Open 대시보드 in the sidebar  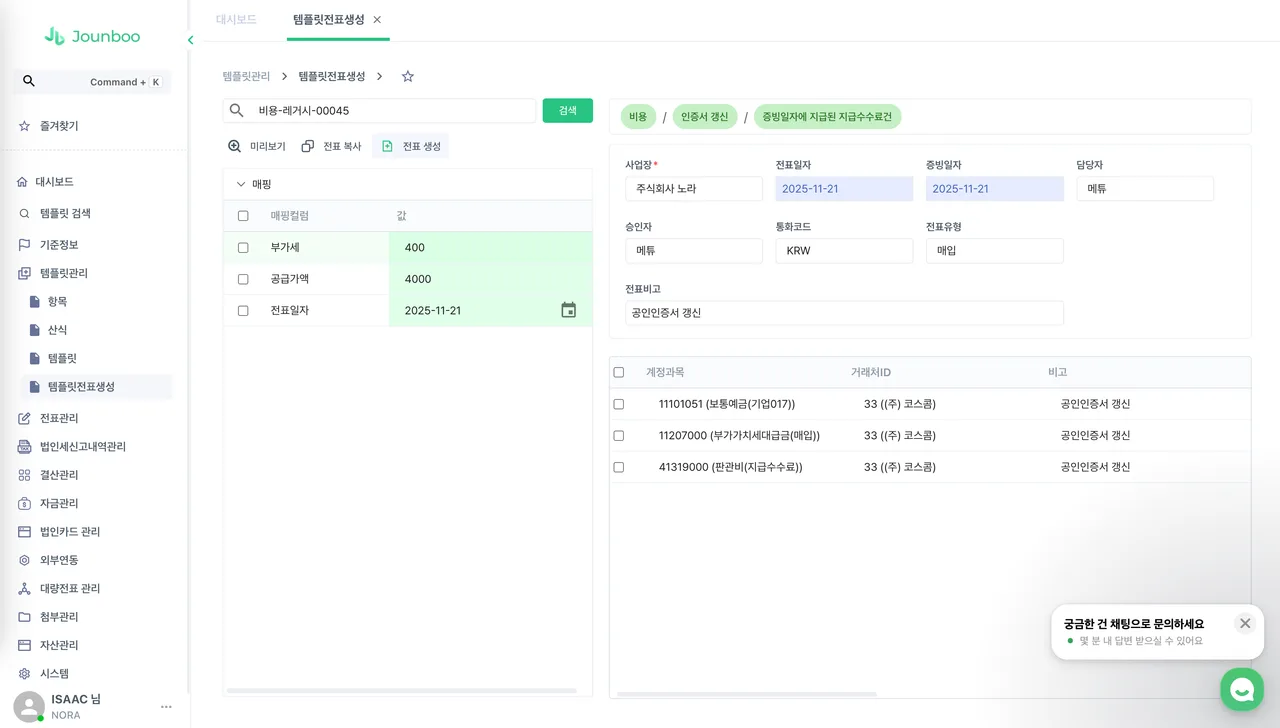tap(56, 182)
